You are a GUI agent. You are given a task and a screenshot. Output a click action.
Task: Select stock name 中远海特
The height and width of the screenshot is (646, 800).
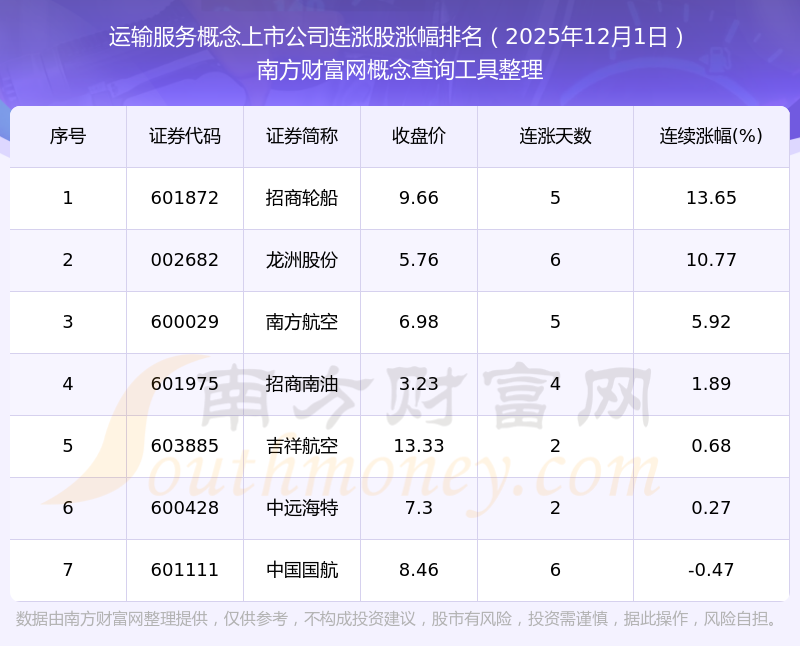coord(302,508)
